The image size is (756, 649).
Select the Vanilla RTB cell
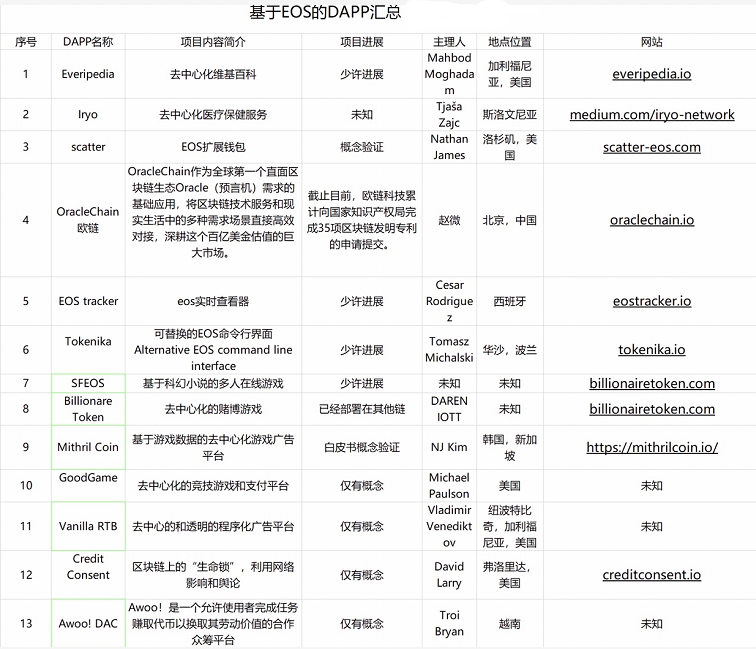[x=88, y=526]
